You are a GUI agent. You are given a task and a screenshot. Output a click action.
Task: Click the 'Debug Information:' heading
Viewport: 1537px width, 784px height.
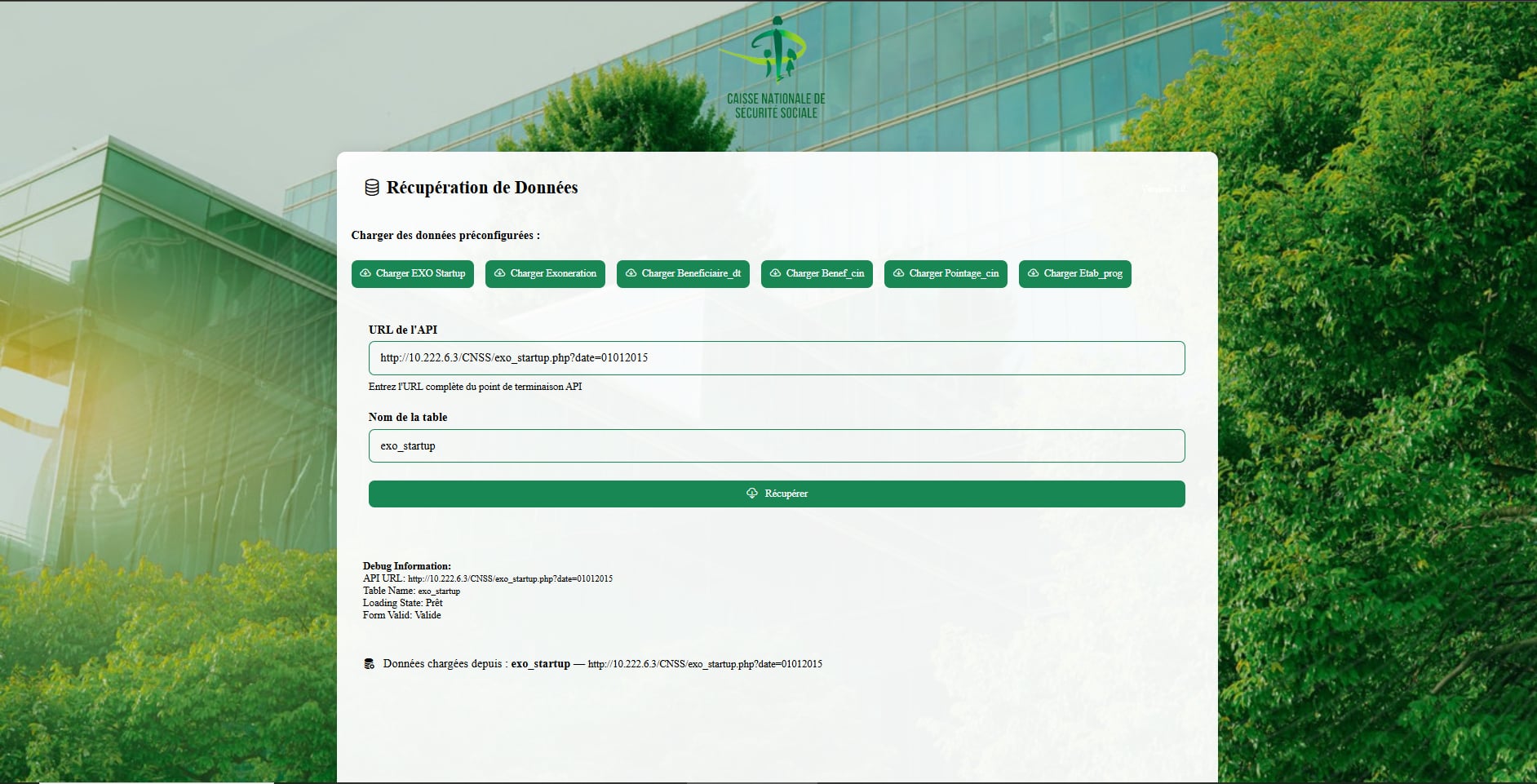[407, 566]
